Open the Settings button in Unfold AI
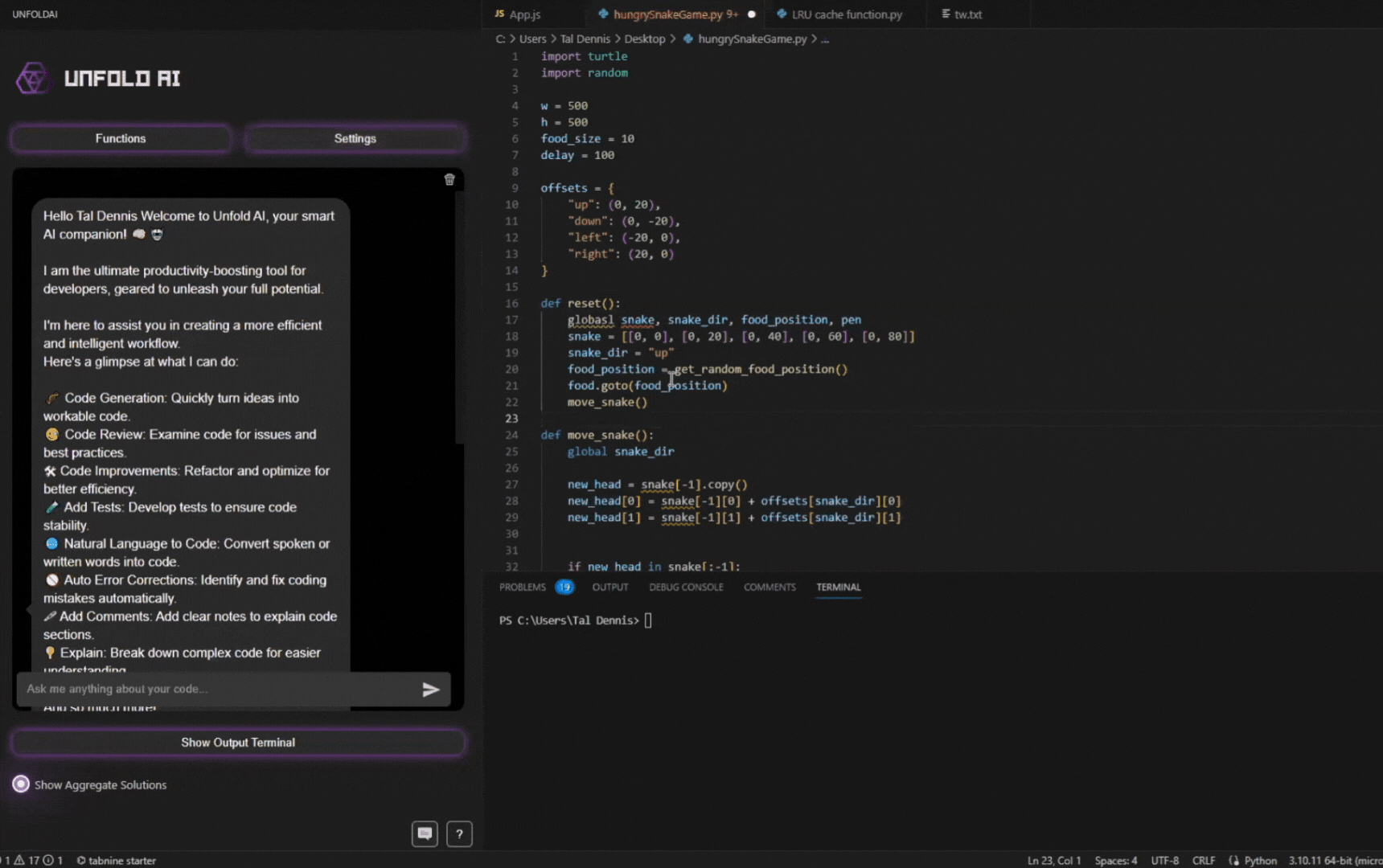 point(355,138)
